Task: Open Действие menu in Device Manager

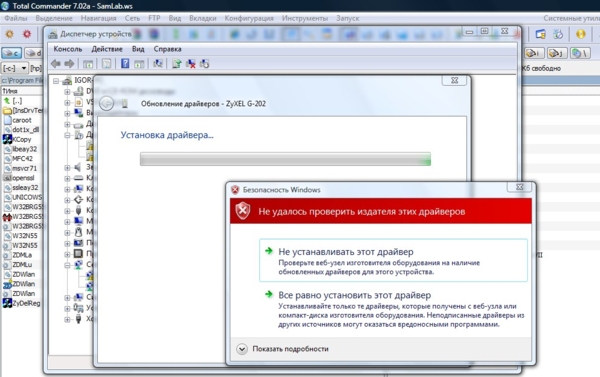Action: 107,49
